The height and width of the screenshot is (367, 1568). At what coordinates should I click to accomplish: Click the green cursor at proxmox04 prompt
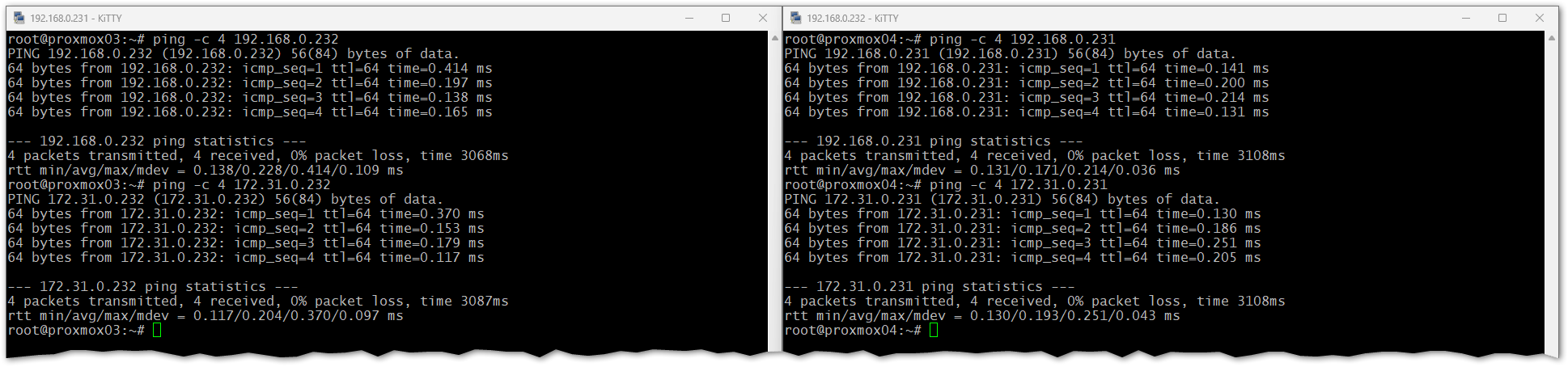tap(934, 330)
